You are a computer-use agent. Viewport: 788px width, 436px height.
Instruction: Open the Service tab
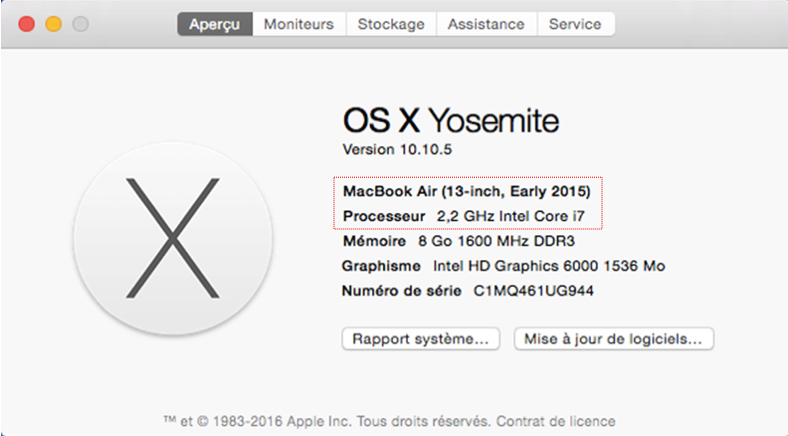coord(575,24)
